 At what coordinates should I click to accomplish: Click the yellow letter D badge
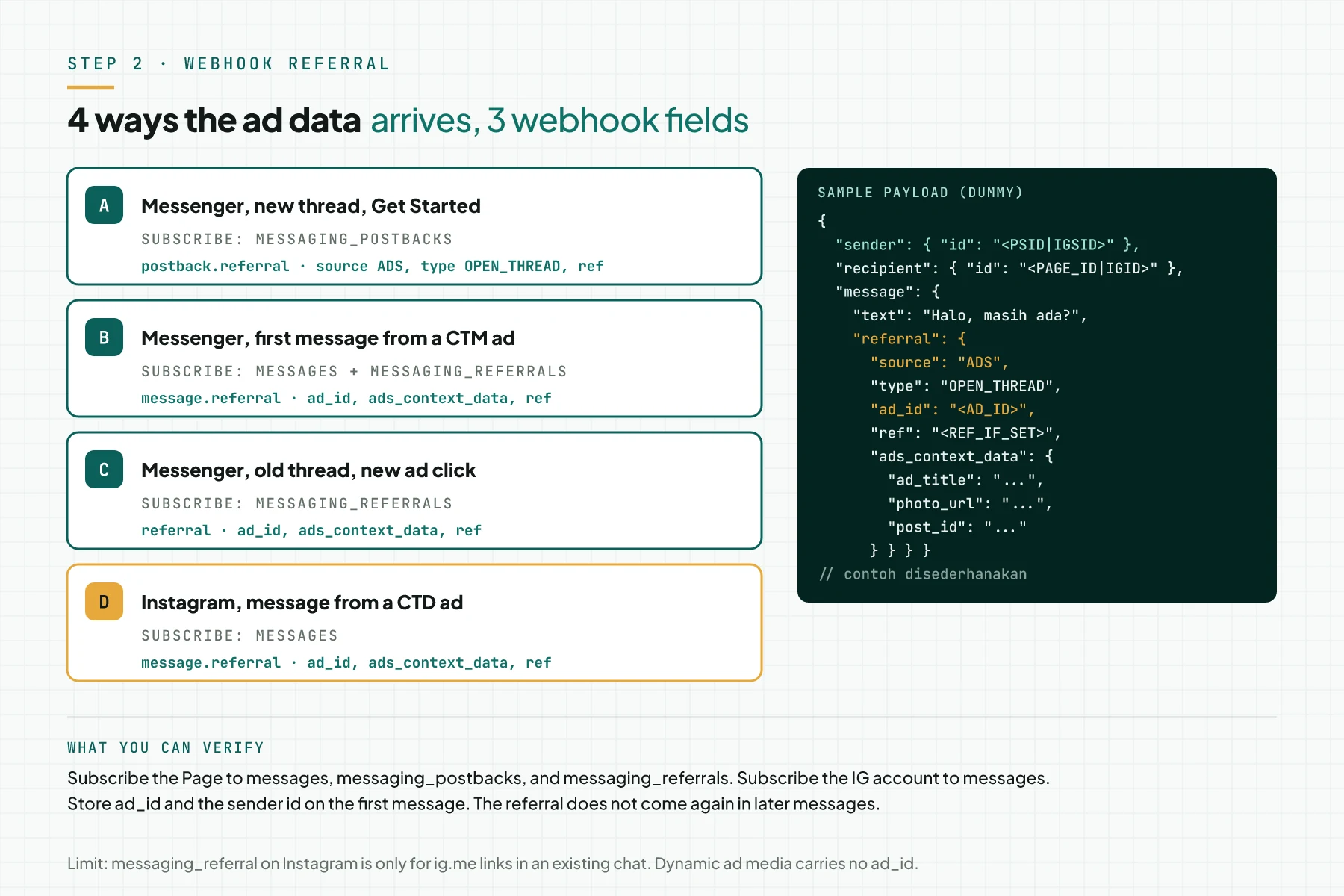point(104,602)
